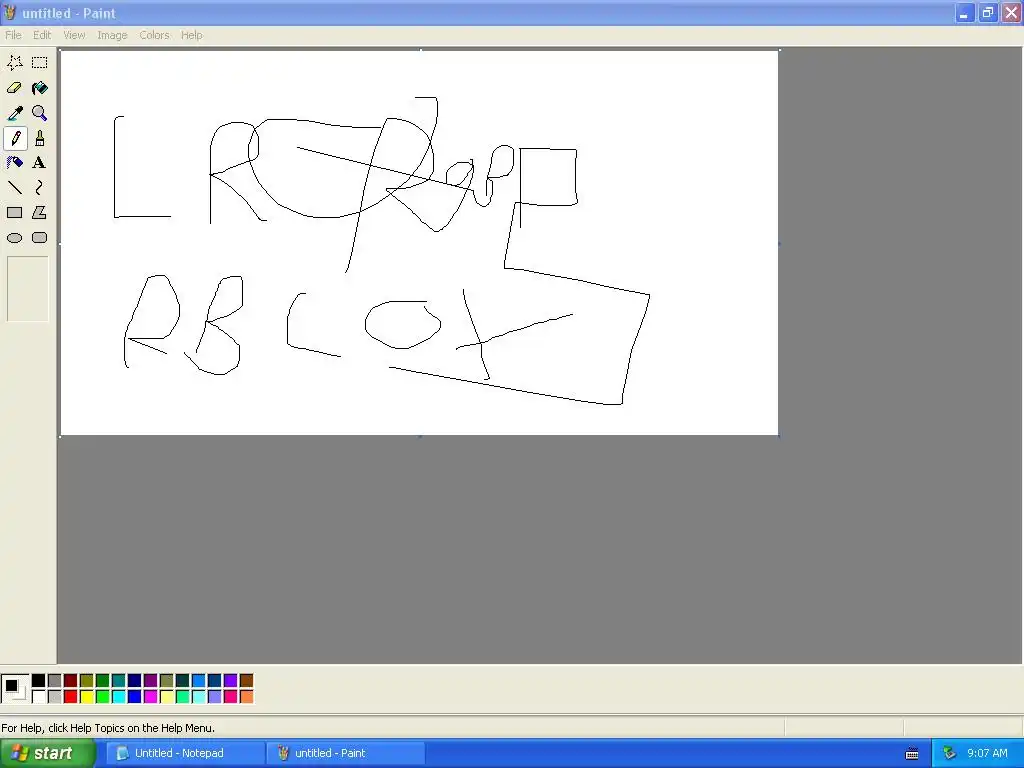Image resolution: width=1024 pixels, height=768 pixels.
Task: Open the Colors menu
Action: (154, 35)
